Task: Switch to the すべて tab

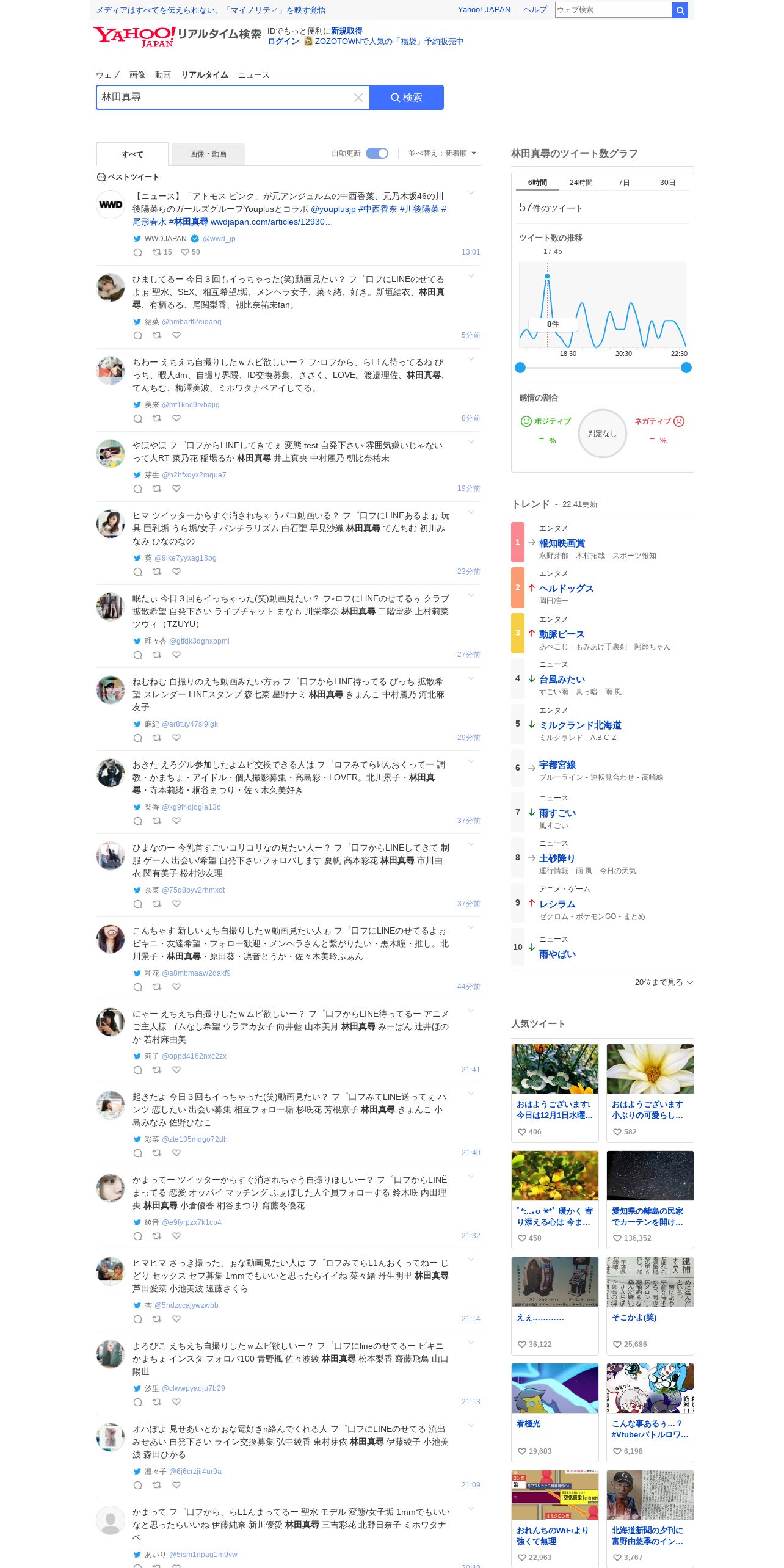Action: coord(132,154)
